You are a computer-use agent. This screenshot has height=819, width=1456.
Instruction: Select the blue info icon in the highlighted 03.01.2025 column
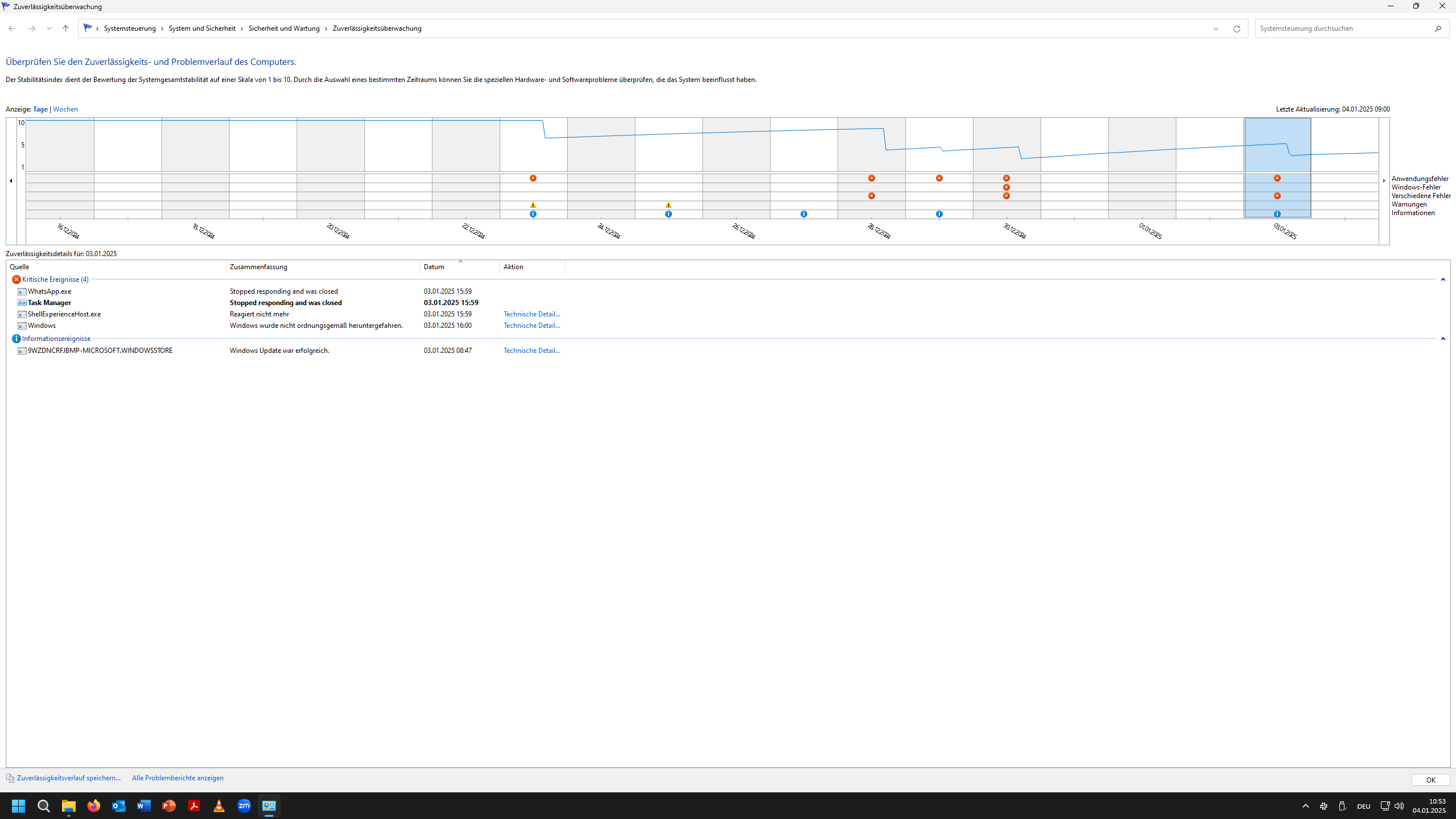point(1277,213)
